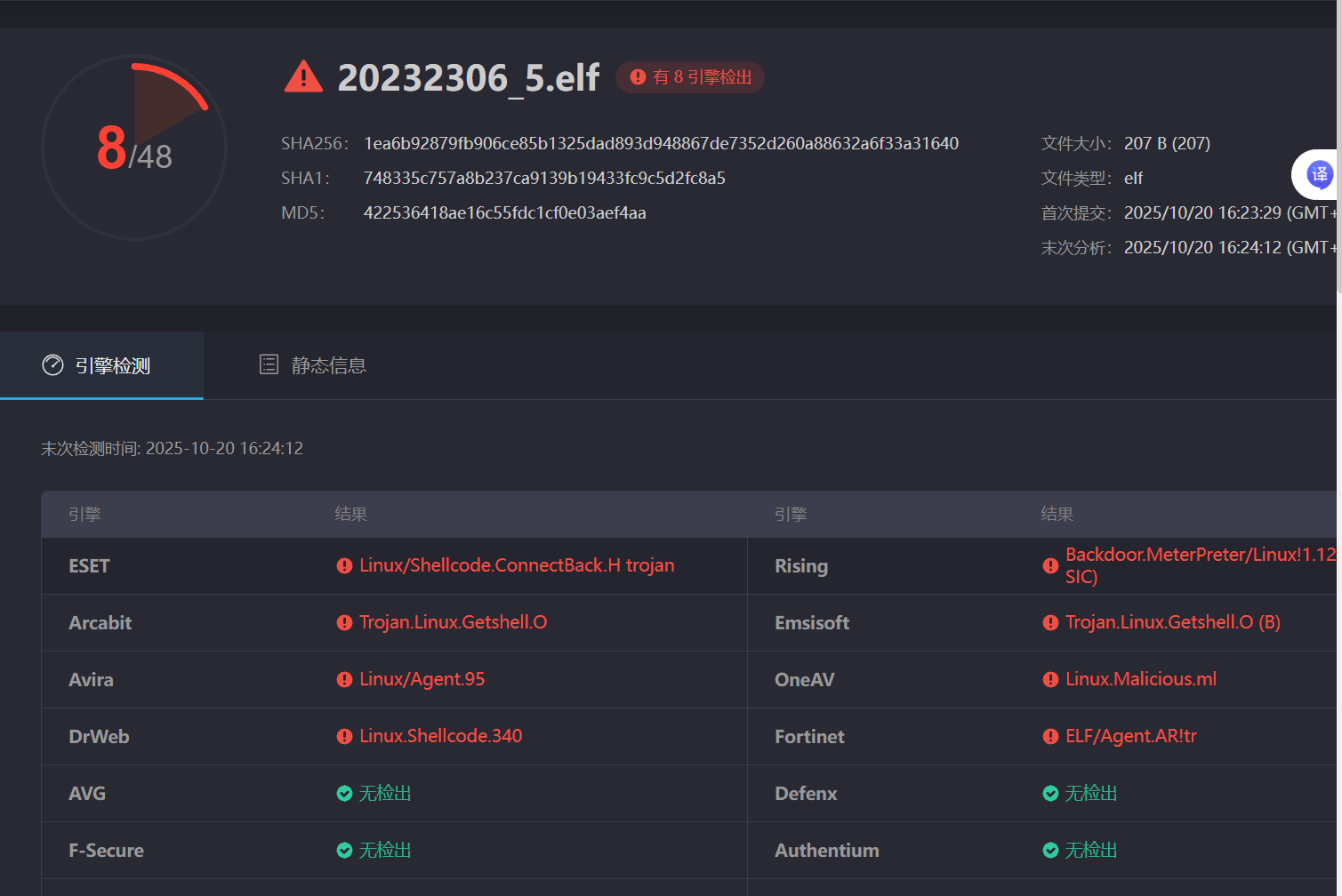This screenshot has height=896, width=1342.
Task: Click the file type value elf
Action: 1133,179
